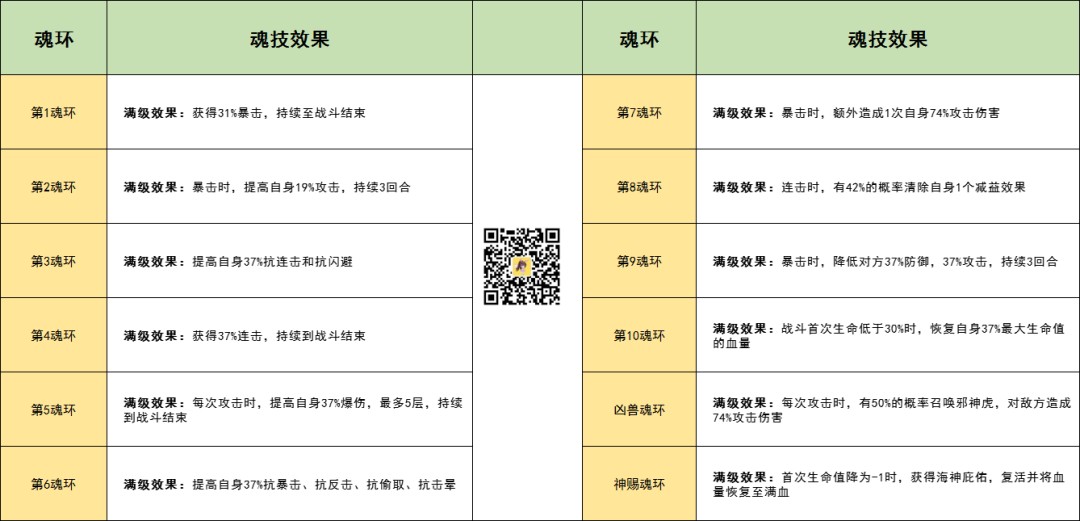Screen dimensions: 1080x521
Task: Select the 第10魂环 cell
Action: (x=639, y=335)
